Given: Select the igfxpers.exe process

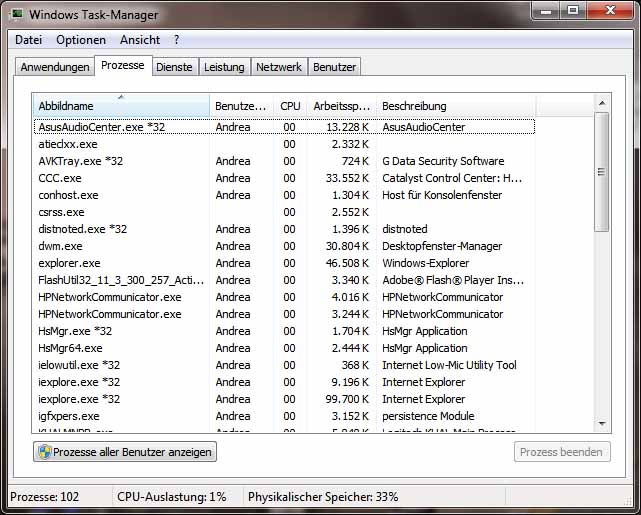Looking at the screenshot, I should click(x=284, y=416).
